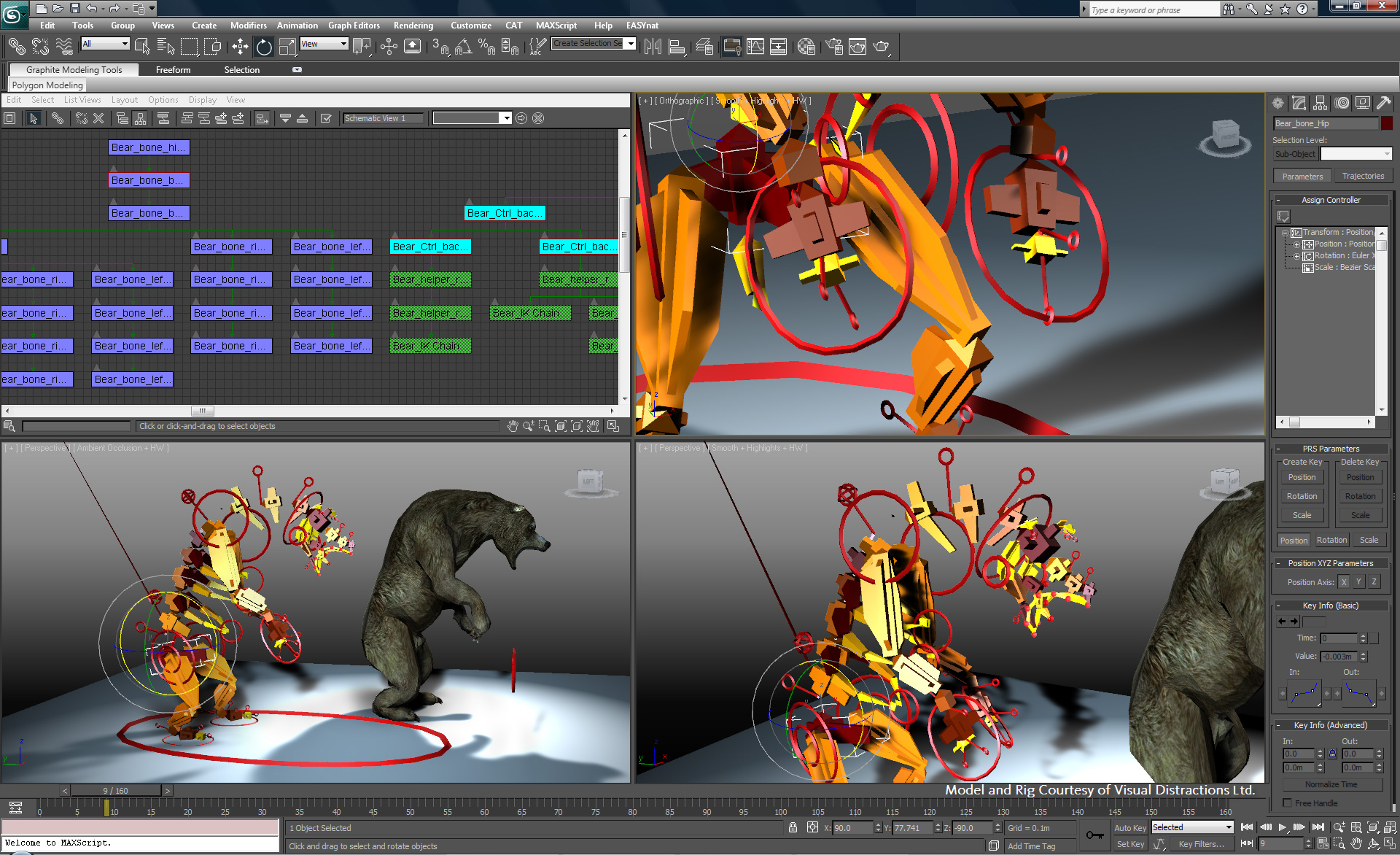Open the MAXScript menu

(556, 26)
